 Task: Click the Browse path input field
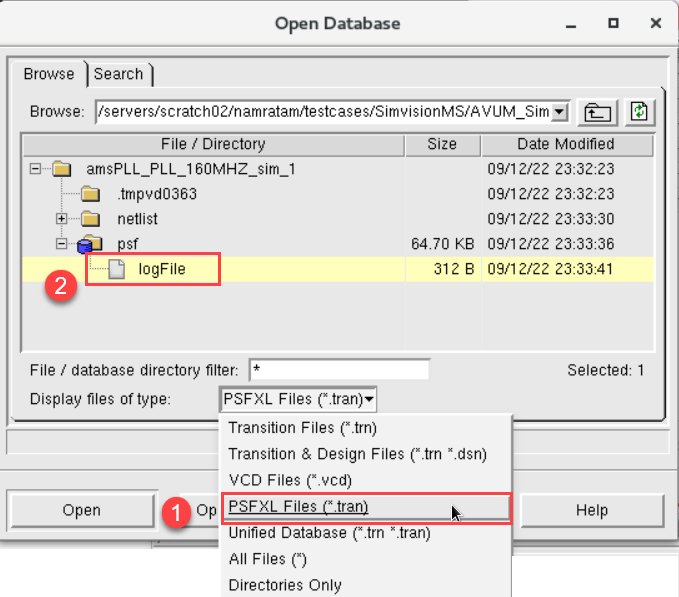click(x=323, y=112)
